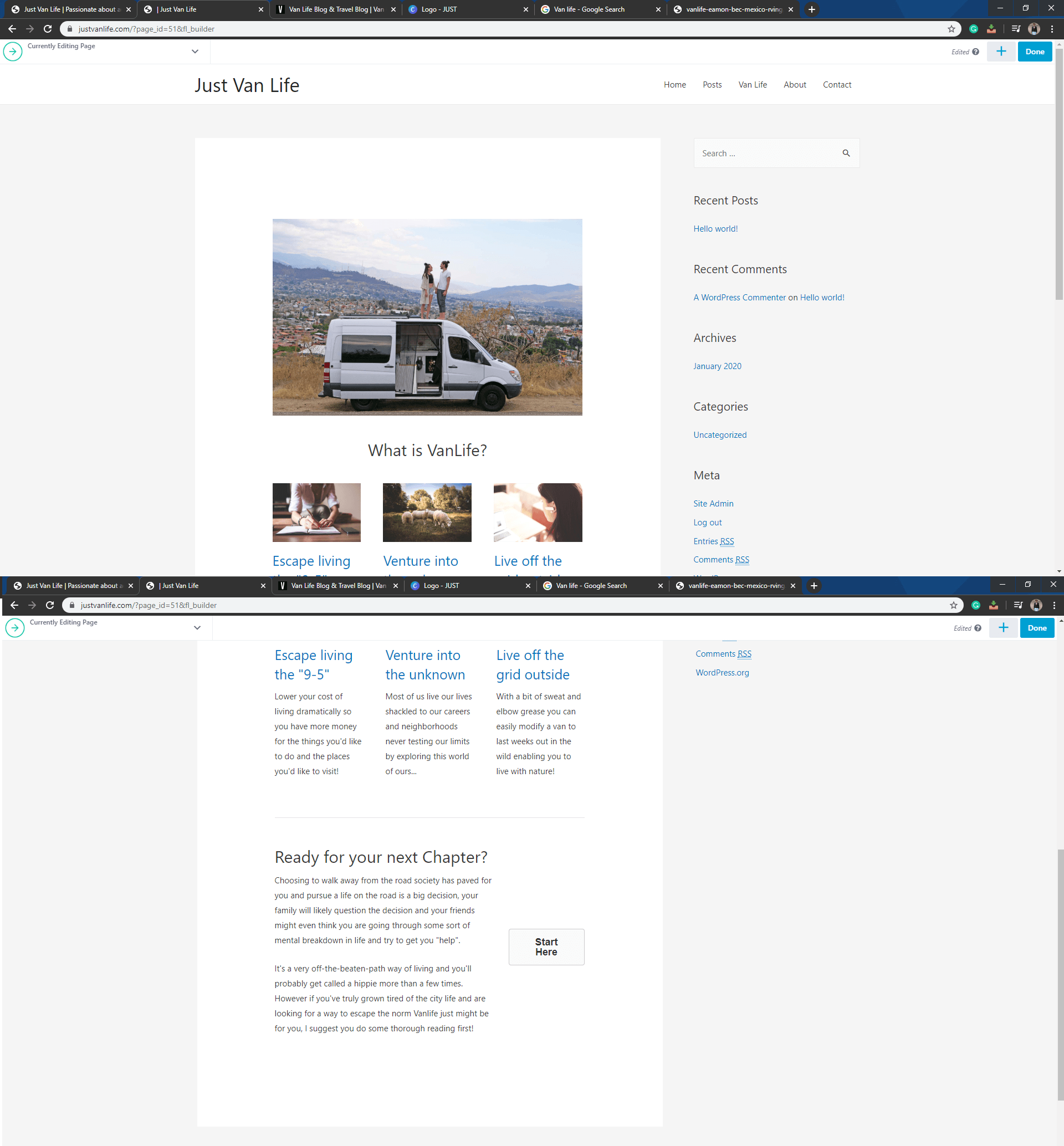Switch to the Van life - Google Search tab, top window
This screenshot has width=1064, height=1146.
pyautogui.click(x=601, y=9)
